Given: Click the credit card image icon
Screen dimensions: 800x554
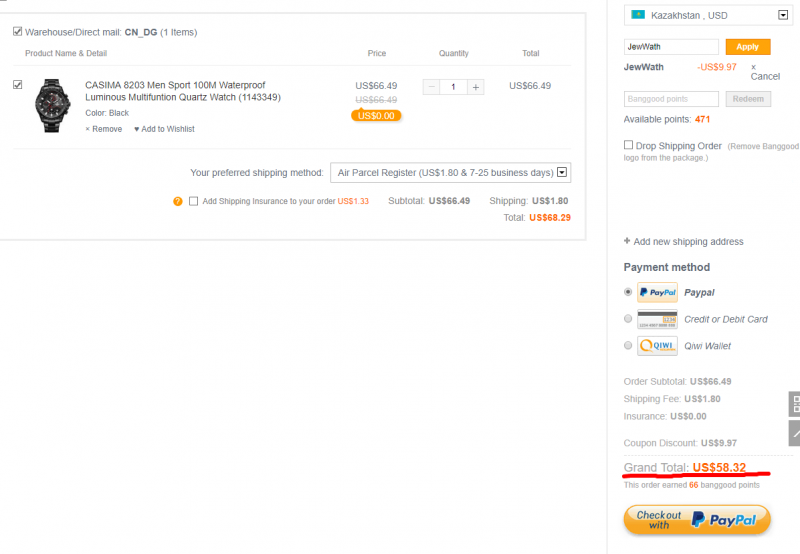Looking at the screenshot, I should (x=657, y=319).
